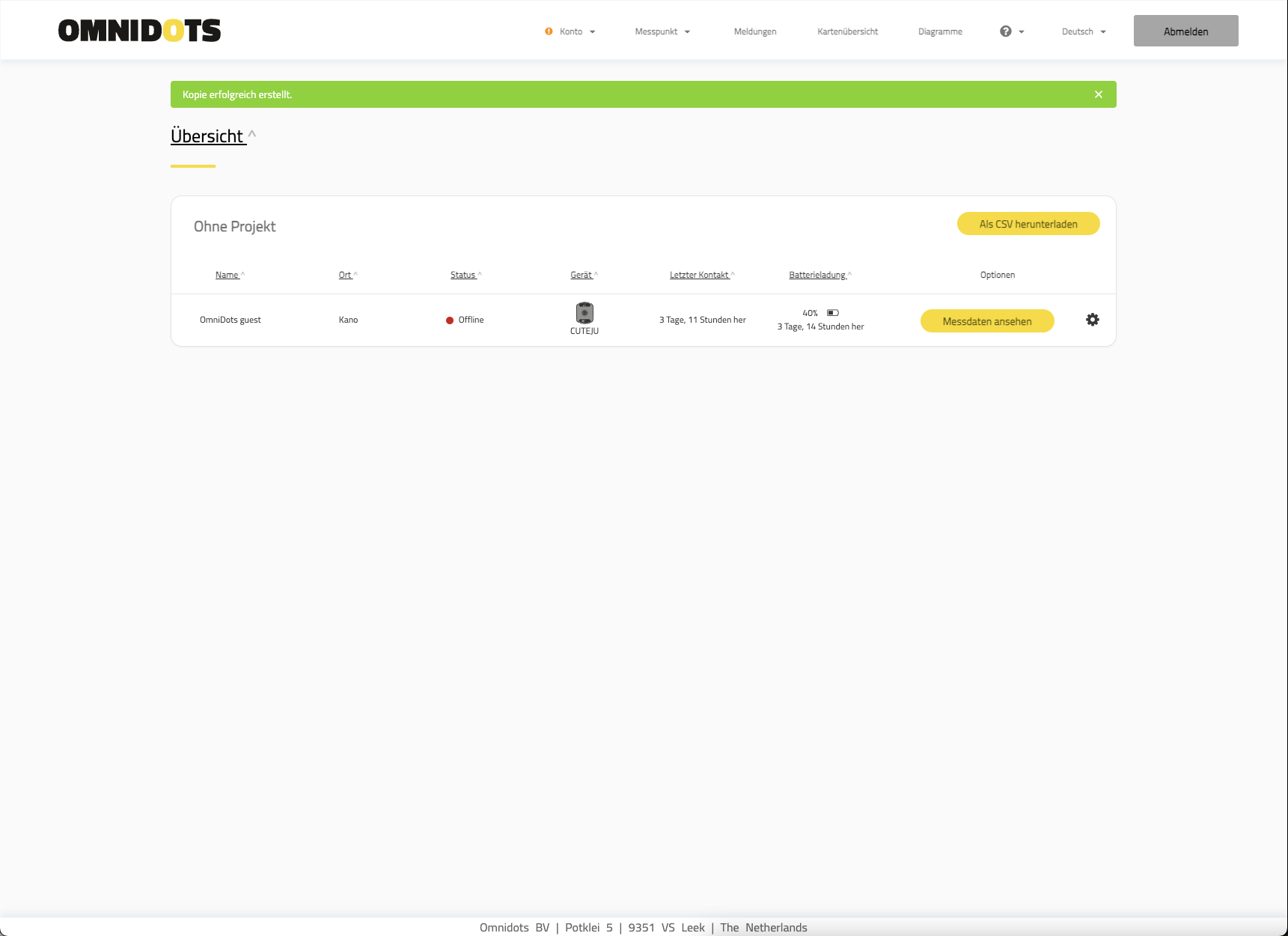Click the Omnidots logo
Screen dimensions: 1288x936
(x=139, y=31)
